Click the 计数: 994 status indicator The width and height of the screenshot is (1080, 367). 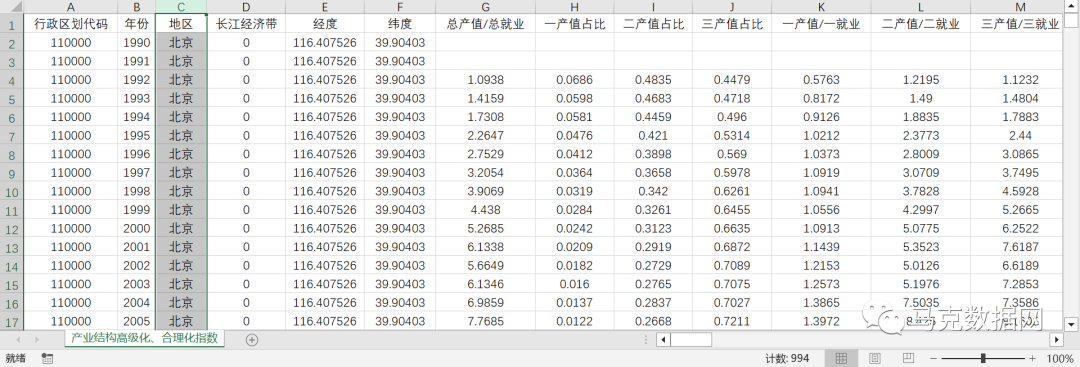tap(787, 359)
